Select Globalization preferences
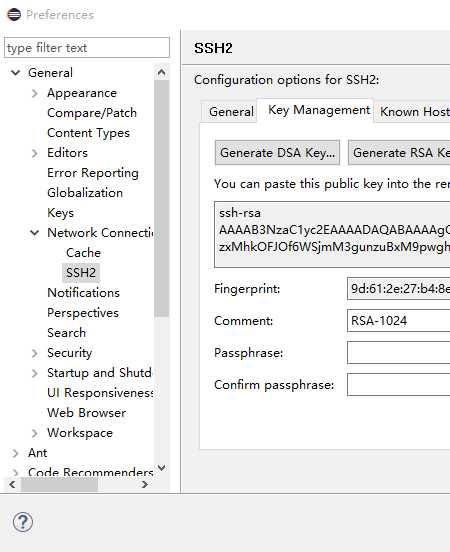Screen dimensions: 450x552 pos(85,193)
